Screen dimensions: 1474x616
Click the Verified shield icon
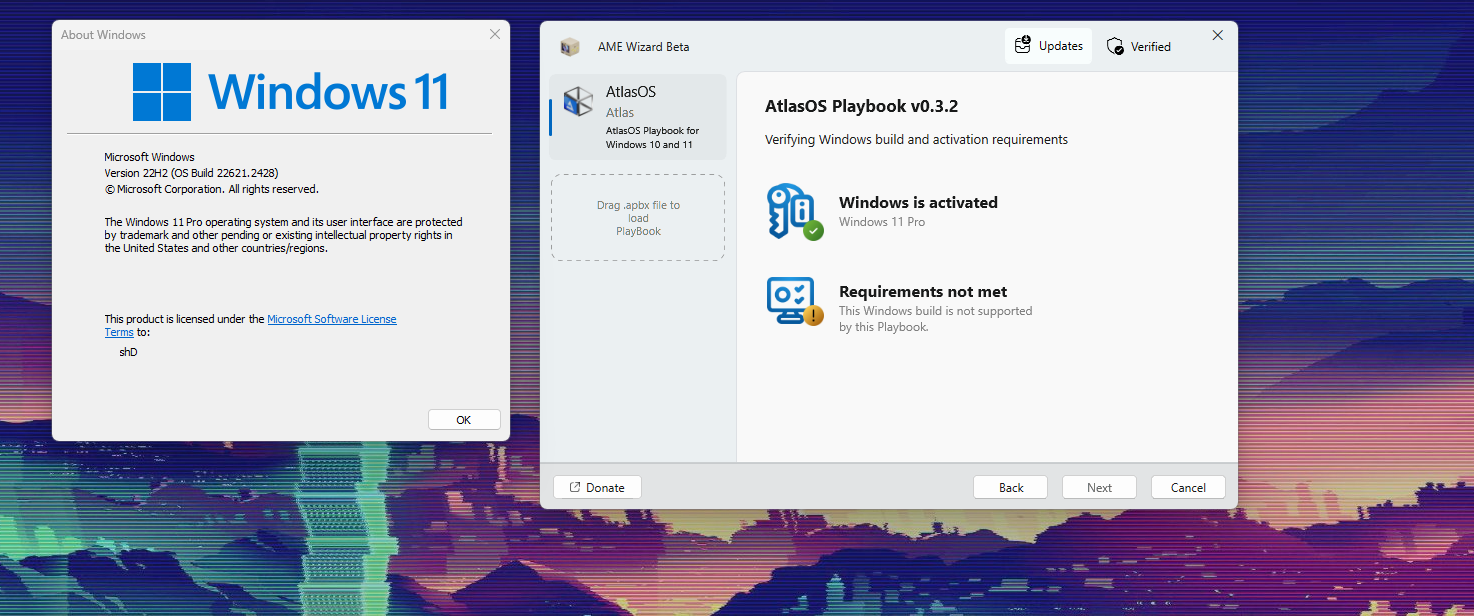1115,46
